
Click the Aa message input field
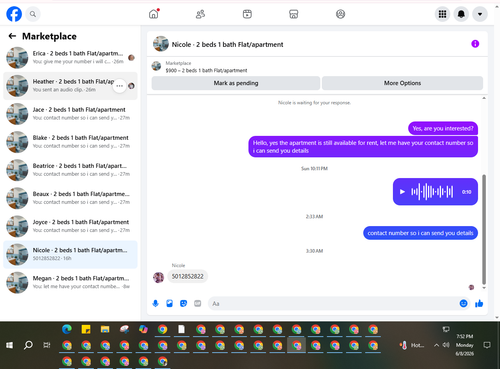333,303
